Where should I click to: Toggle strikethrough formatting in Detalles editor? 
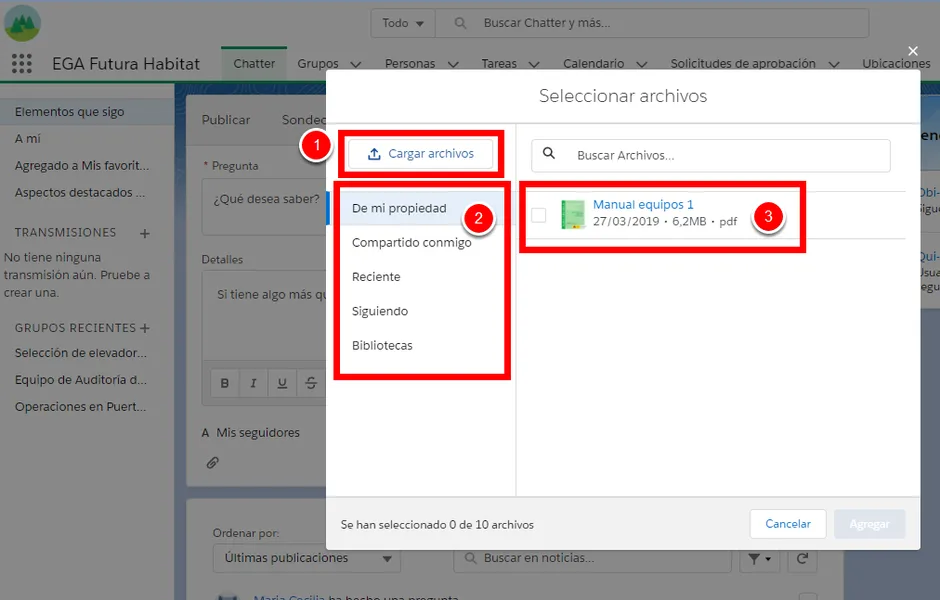(311, 383)
